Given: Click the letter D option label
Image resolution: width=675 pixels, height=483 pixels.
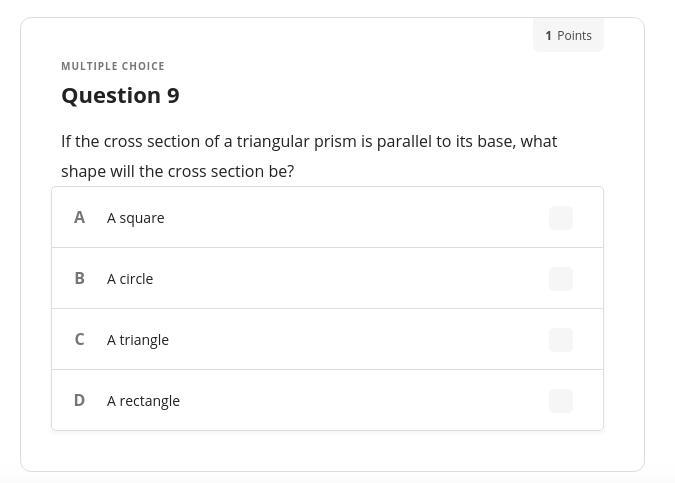Looking at the screenshot, I should point(79,401).
